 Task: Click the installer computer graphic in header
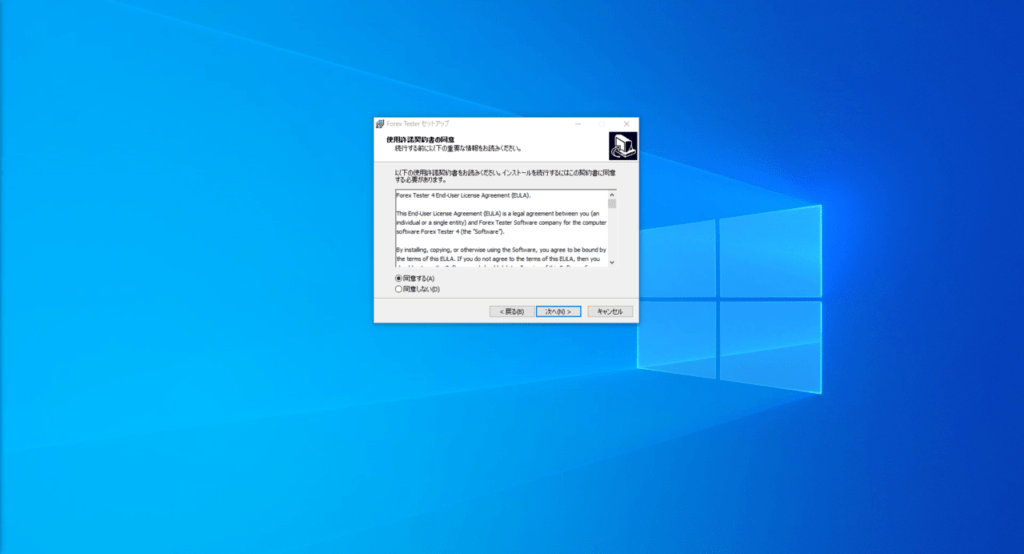[623, 146]
